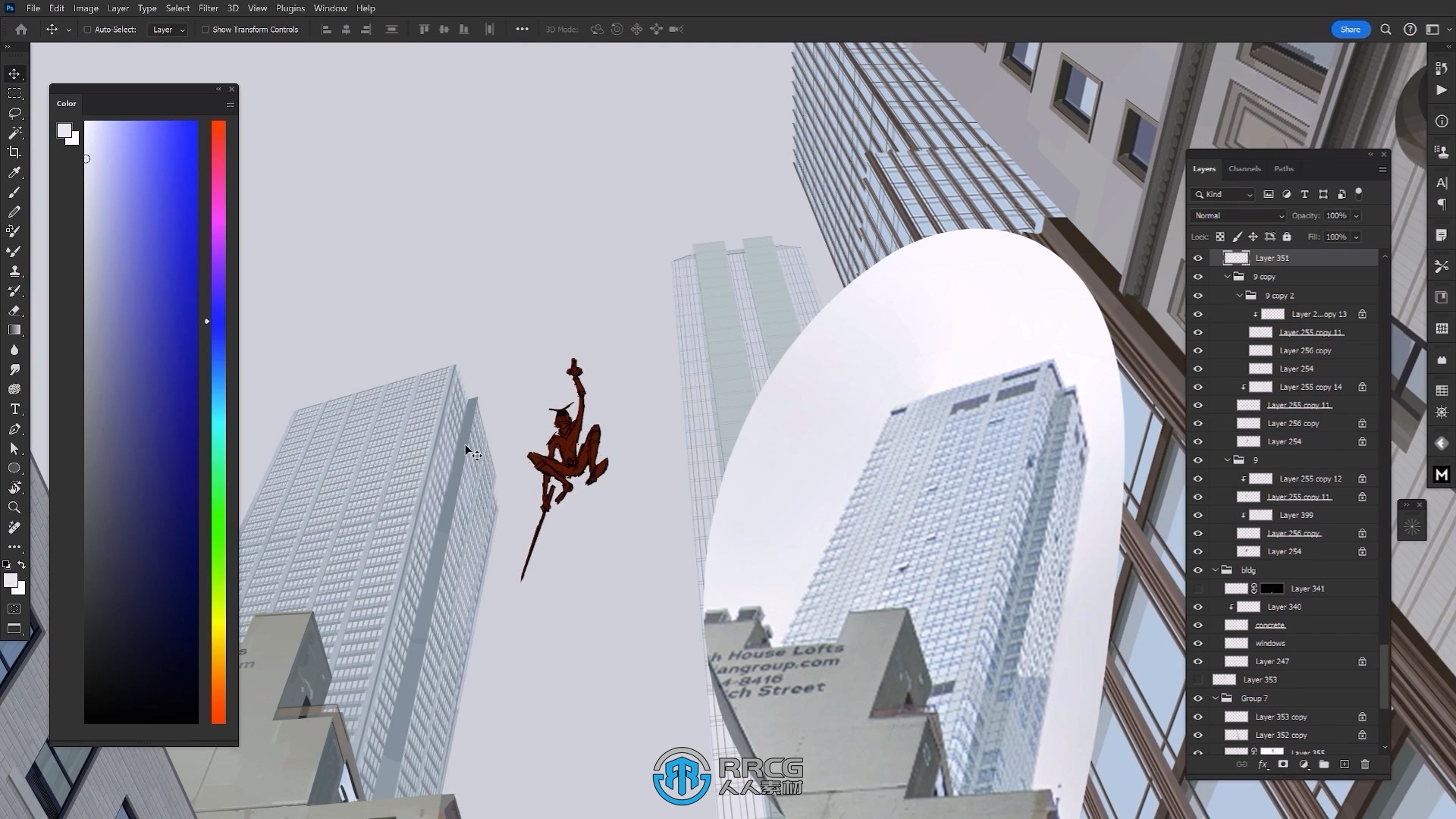1456x819 pixels.
Task: Select the Pen tool
Action: pos(14,429)
